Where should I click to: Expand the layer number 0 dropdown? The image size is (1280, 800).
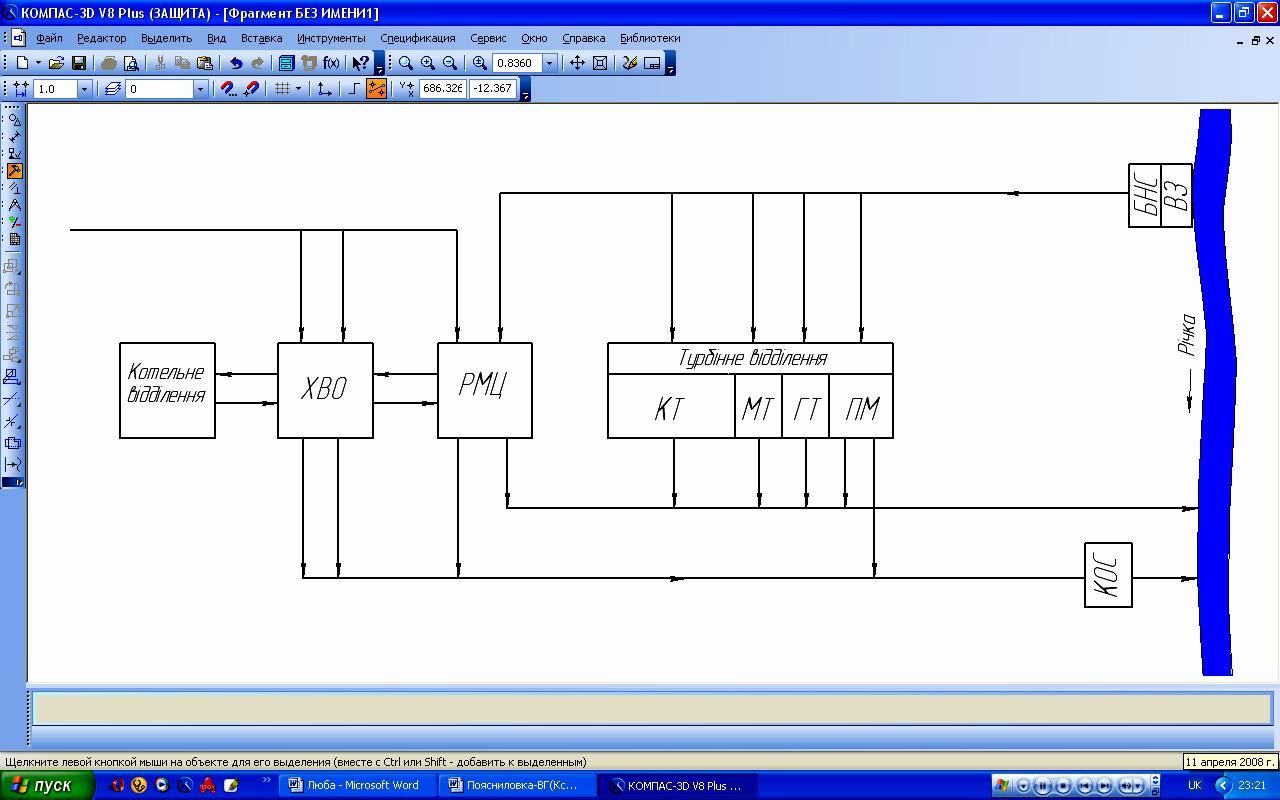point(200,89)
